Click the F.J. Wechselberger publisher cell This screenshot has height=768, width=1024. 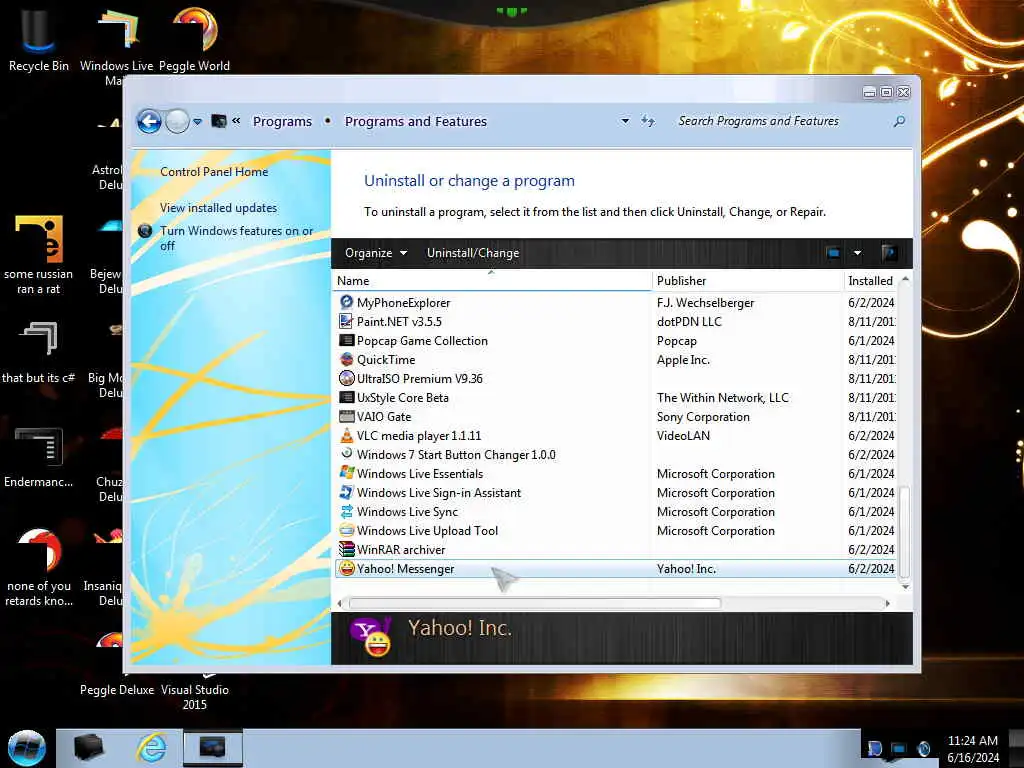pos(705,303)
